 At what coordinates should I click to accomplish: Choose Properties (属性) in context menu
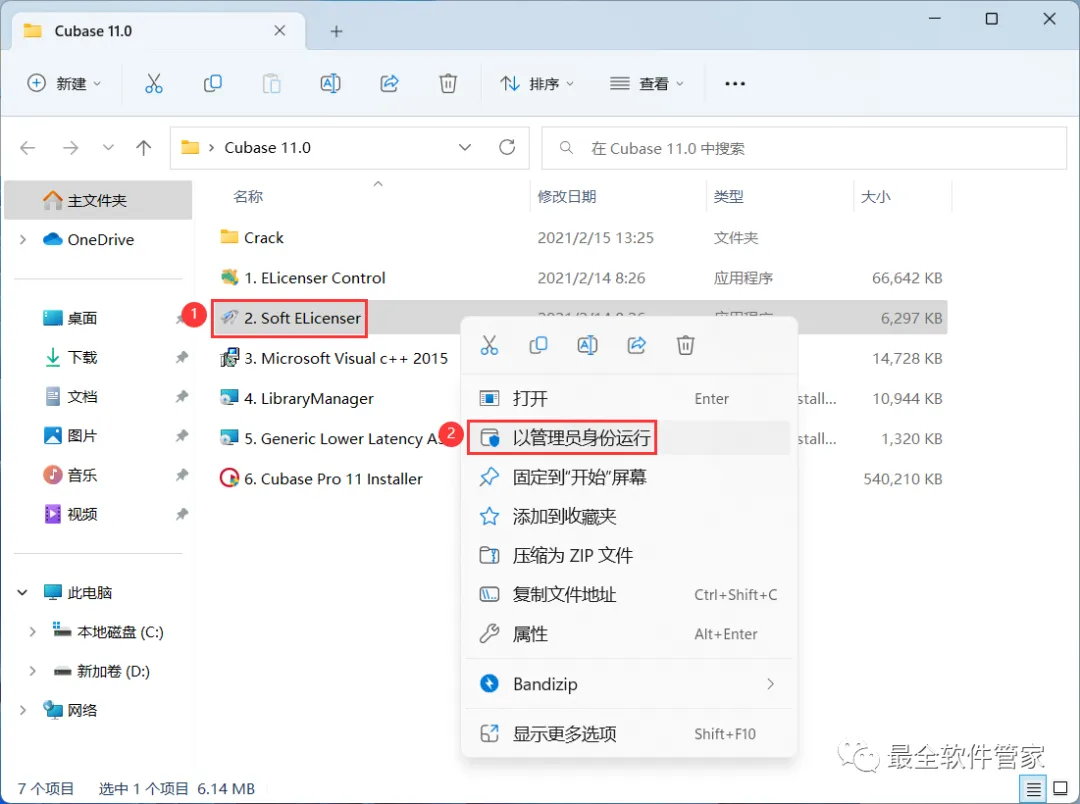628,634
